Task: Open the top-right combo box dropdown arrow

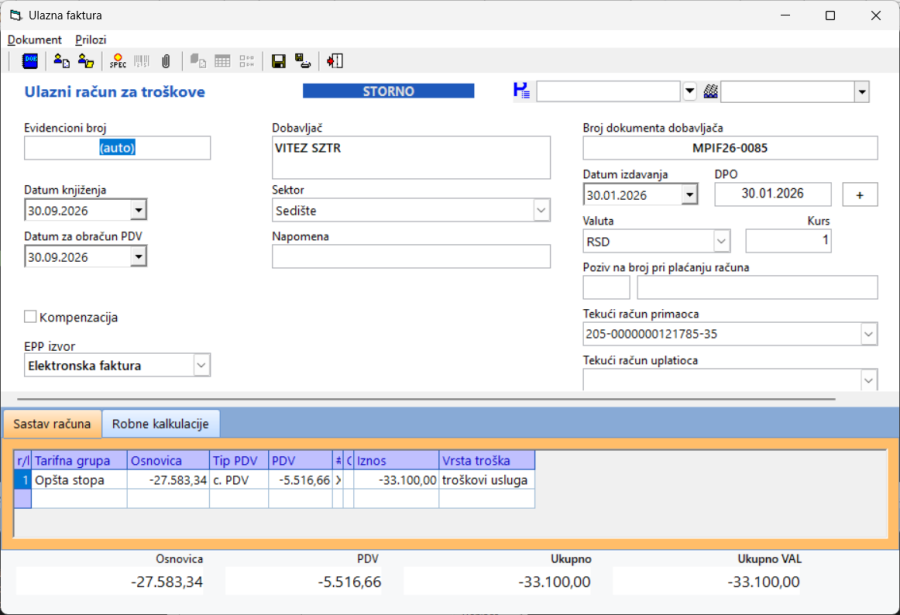Action: click(862, 91)
